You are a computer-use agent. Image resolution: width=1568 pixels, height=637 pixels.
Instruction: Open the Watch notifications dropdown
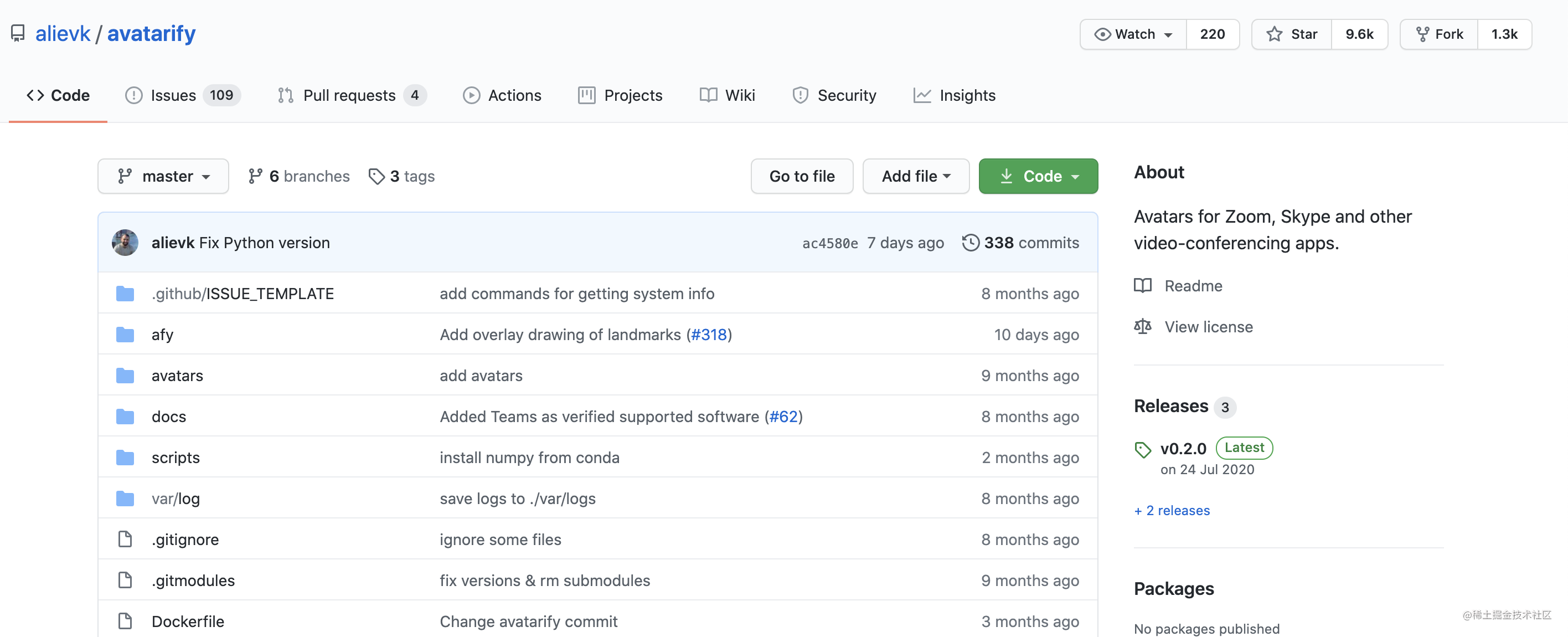pos(1133,34)
